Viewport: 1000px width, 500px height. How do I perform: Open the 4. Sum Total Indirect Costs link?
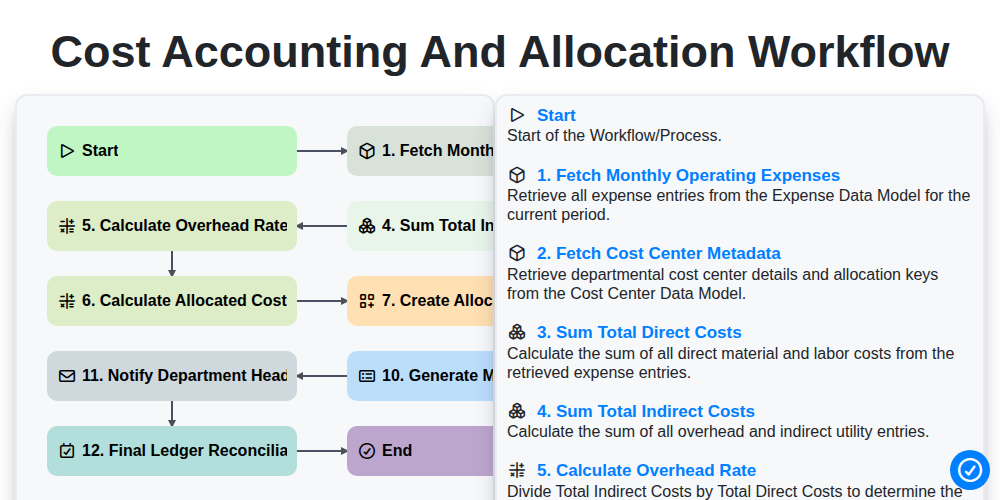pos(646,411)
